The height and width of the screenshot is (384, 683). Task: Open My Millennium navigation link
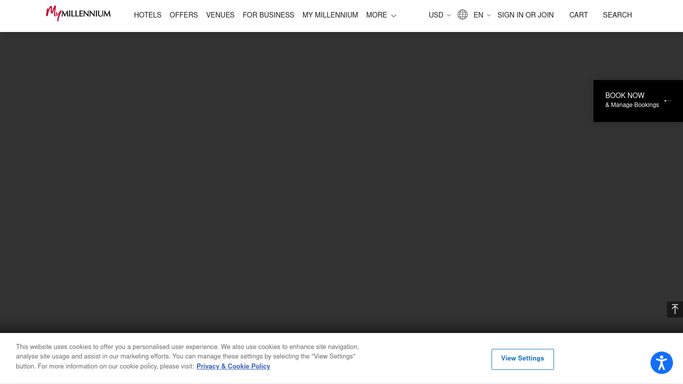pos(330,15)
